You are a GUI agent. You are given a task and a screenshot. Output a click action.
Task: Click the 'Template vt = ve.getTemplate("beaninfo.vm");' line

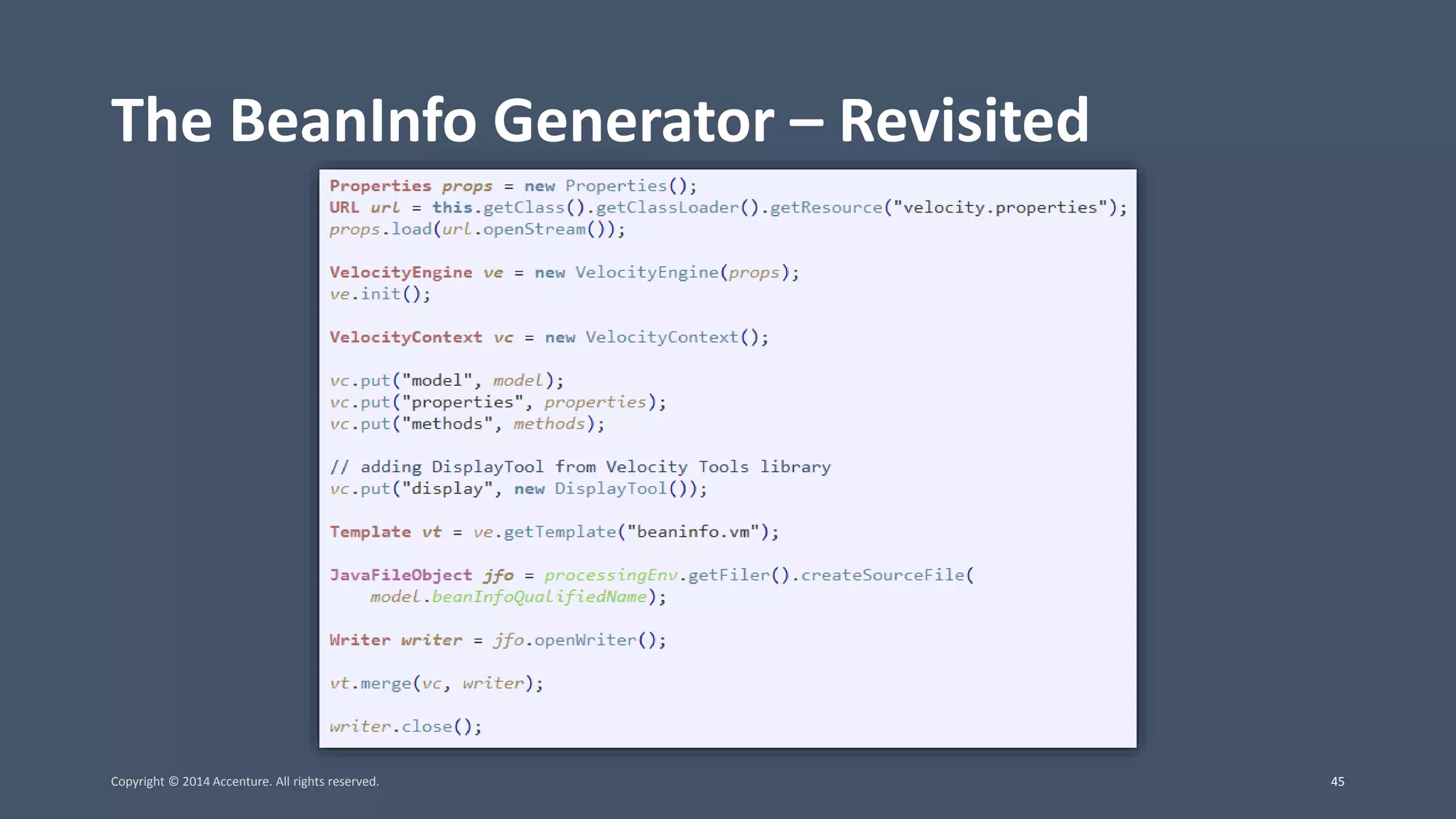pyautogui.click(x=555, y=532)
